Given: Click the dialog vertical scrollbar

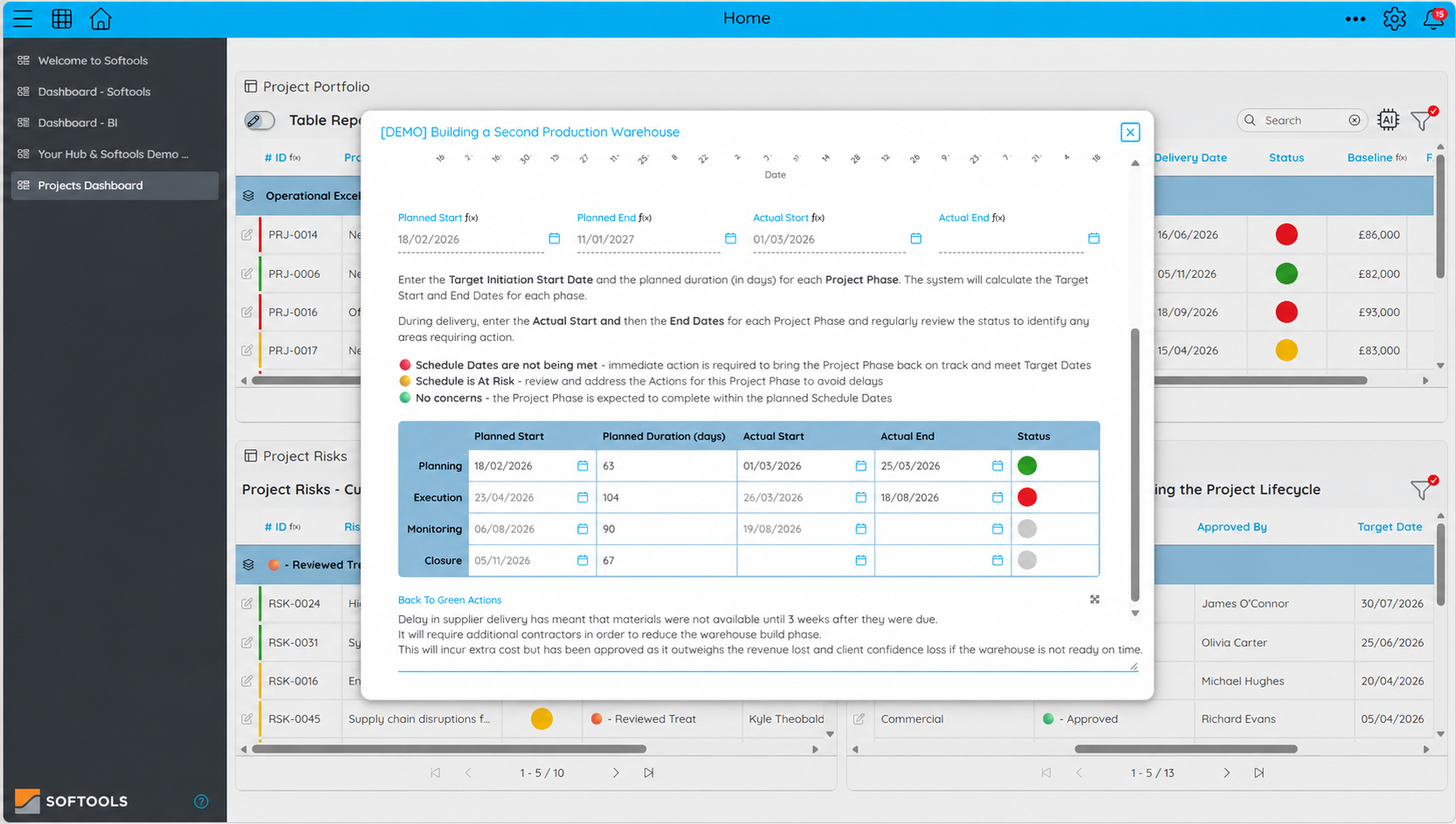Looking at the screenshot, I should (1135, 465).
